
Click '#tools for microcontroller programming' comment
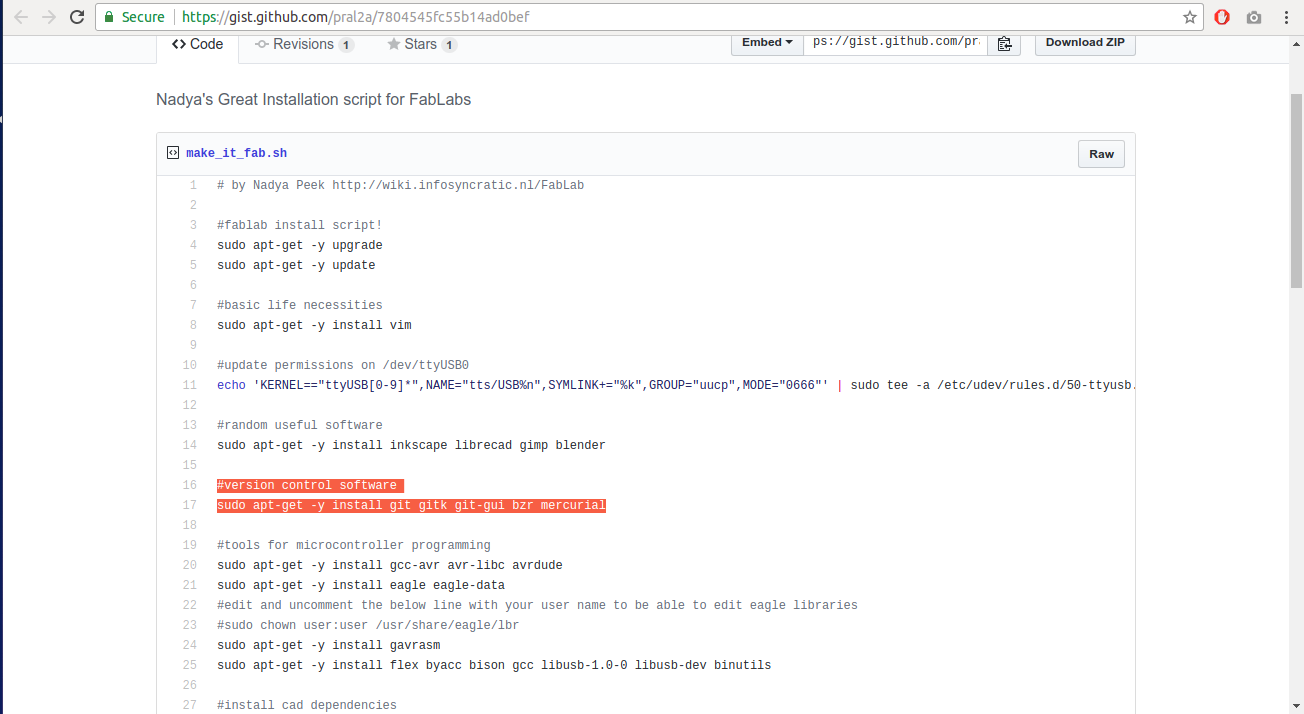pos(354,545)
